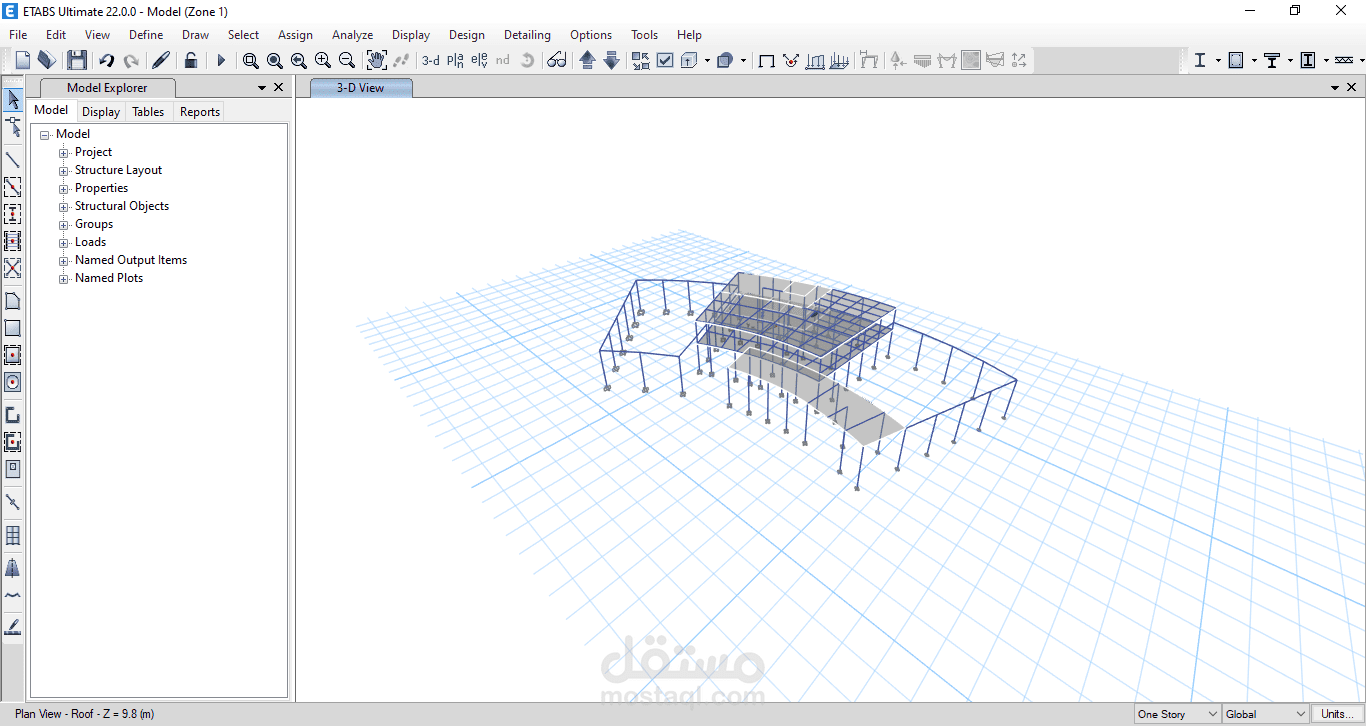Viewport: 1366px width, 726px height.
Task: Toggle the Lock/Unlock Model padlock
Action: [190, 60]
